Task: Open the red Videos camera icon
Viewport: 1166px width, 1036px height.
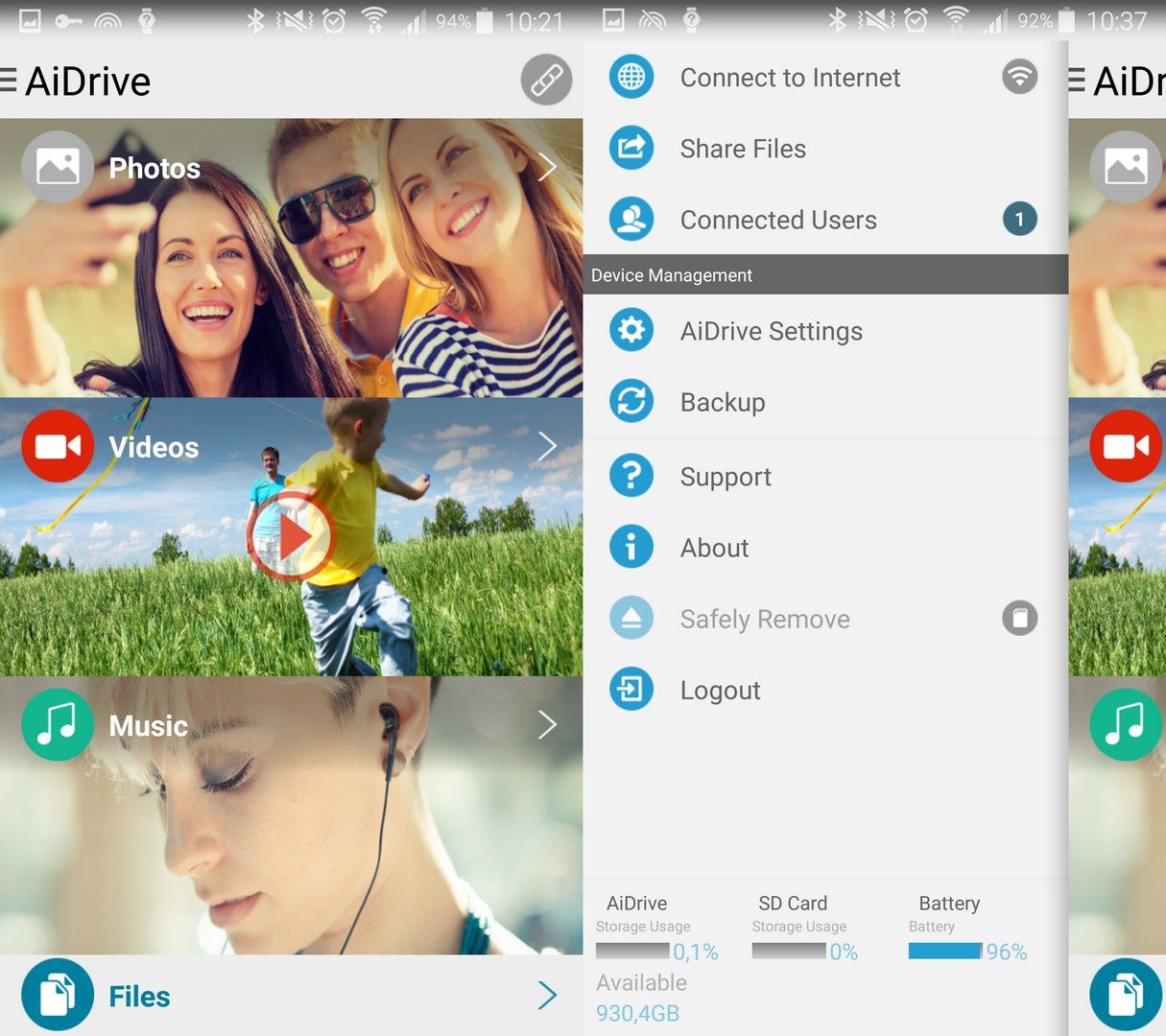Action: 58,446
